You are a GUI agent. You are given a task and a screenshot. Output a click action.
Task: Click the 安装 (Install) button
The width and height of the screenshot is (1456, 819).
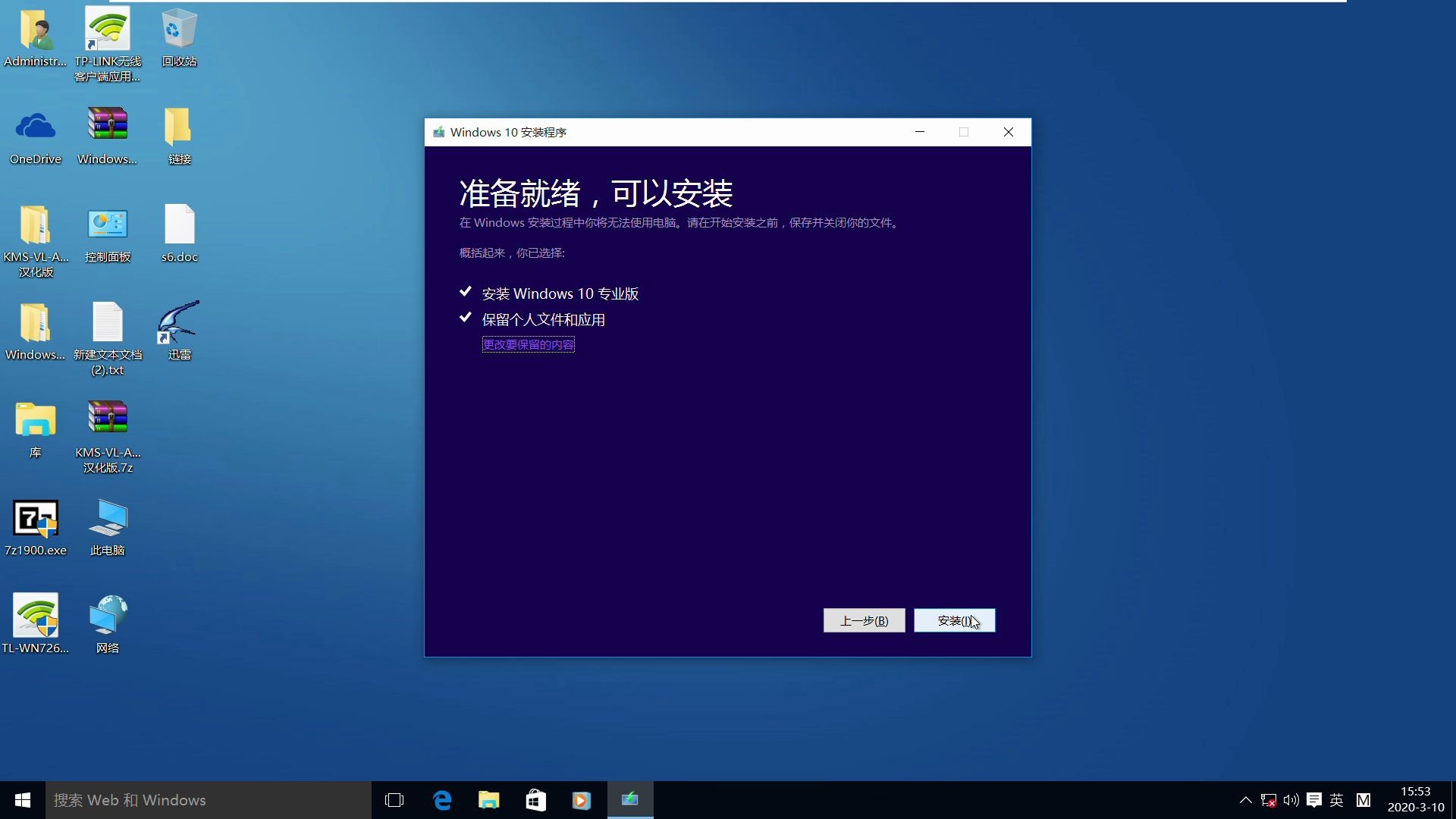pos(954,620)
